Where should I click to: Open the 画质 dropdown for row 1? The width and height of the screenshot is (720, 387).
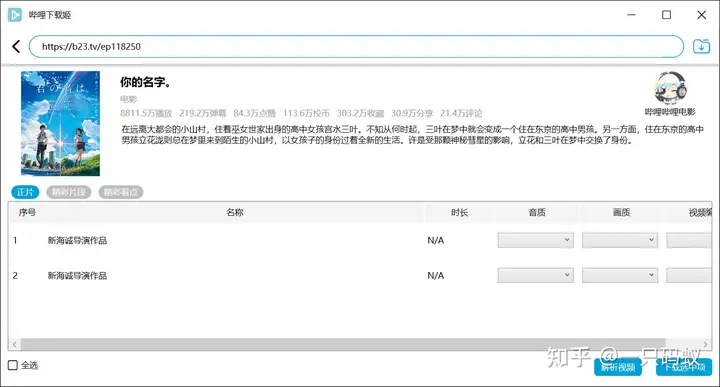pyautogui.click(x=620, y=240)
